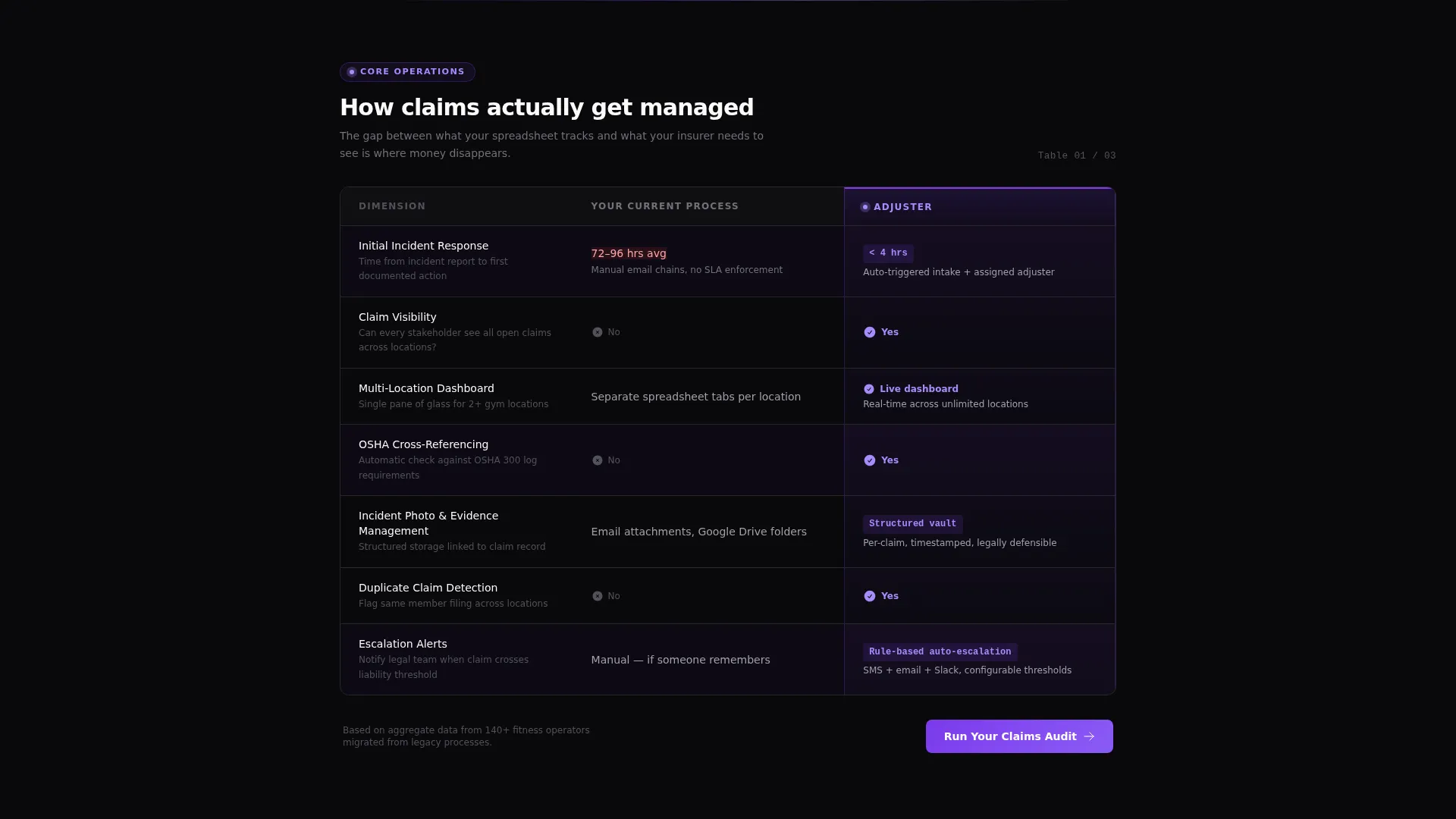This screenshot has height=819, width=1456.
Task: Select the 'Rule-based auto-escalation' tag
Action: [940, 652]
